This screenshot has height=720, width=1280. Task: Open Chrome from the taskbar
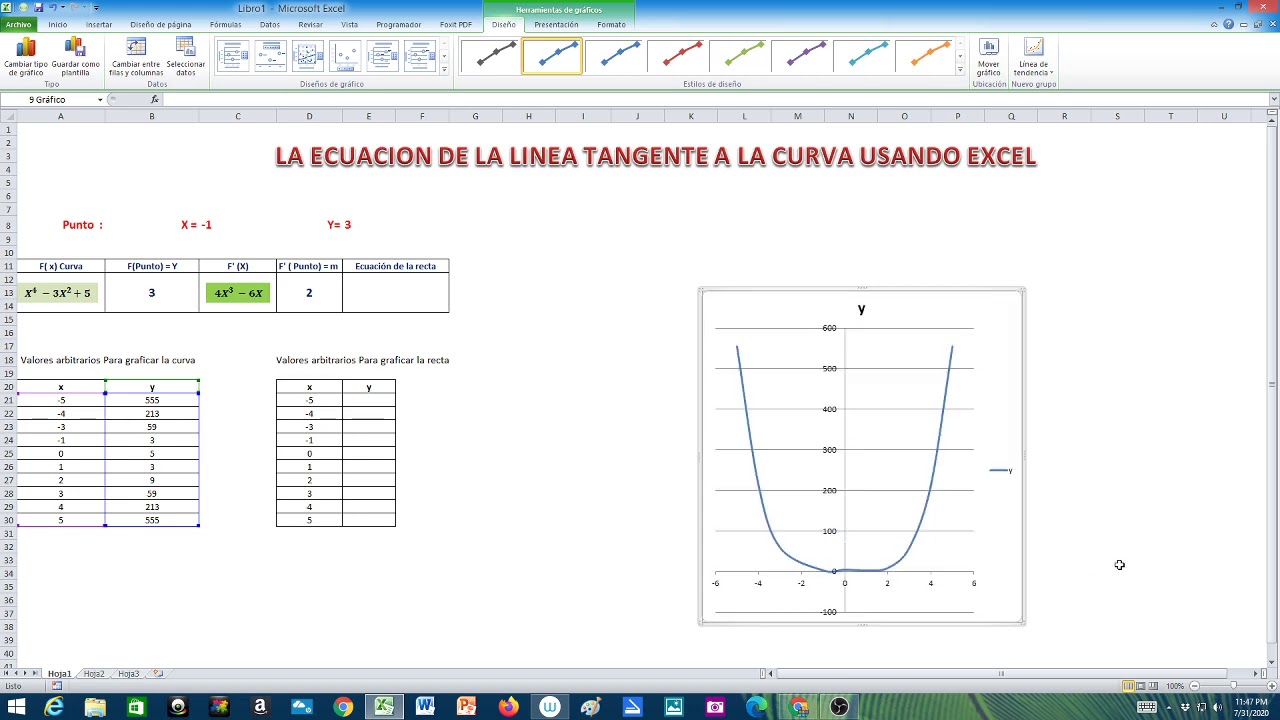(343, 707)
